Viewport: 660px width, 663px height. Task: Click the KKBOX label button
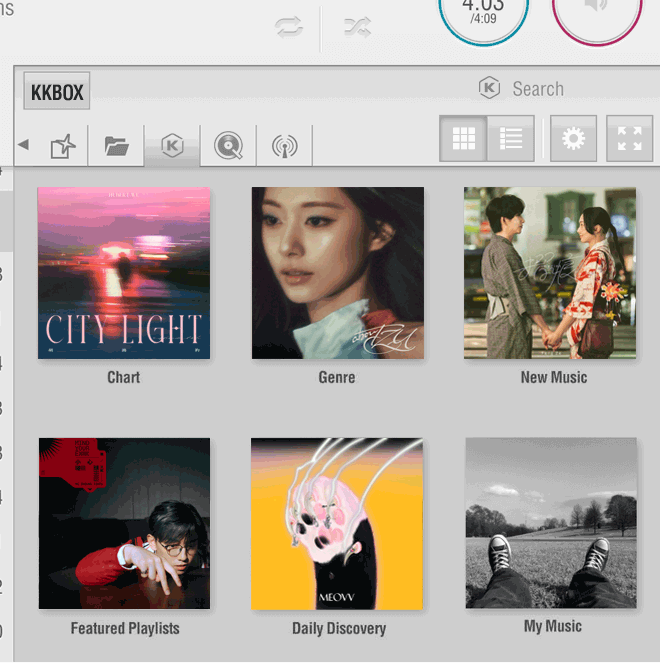[57, 93]
